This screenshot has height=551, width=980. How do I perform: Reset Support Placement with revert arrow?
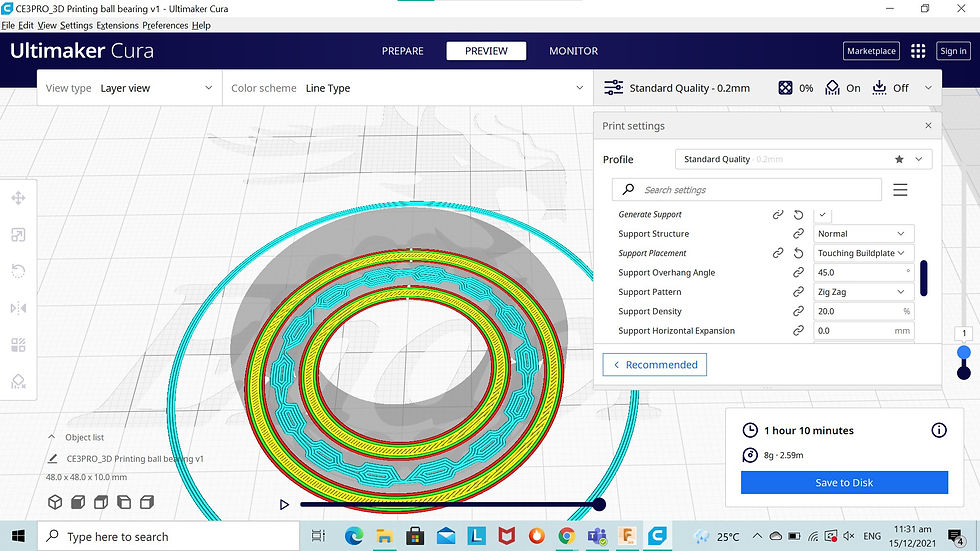pyautogui.click(x=798, y=253)
